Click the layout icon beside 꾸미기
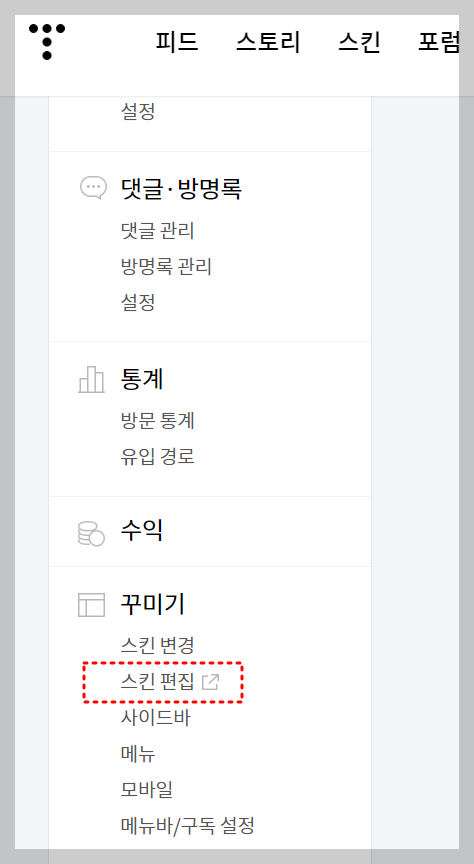Screen dimensions: 474x864 click(x=91, y=604)
